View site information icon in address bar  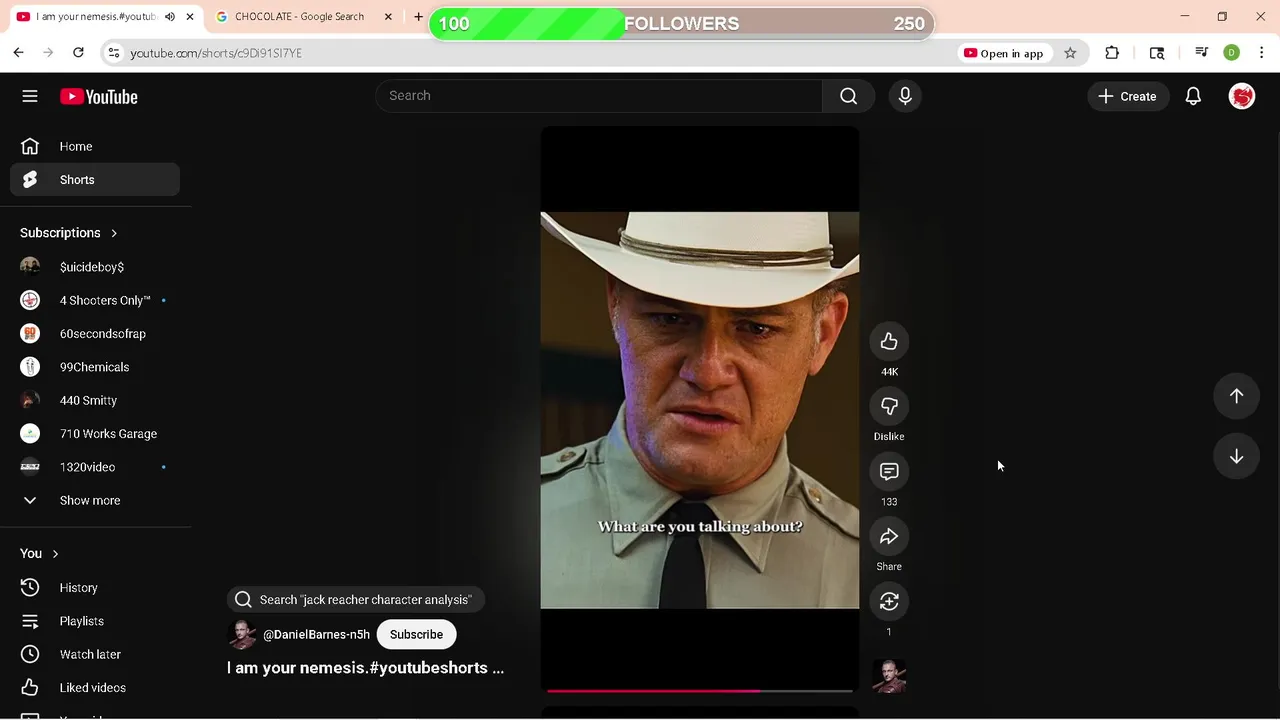[114, 53]
